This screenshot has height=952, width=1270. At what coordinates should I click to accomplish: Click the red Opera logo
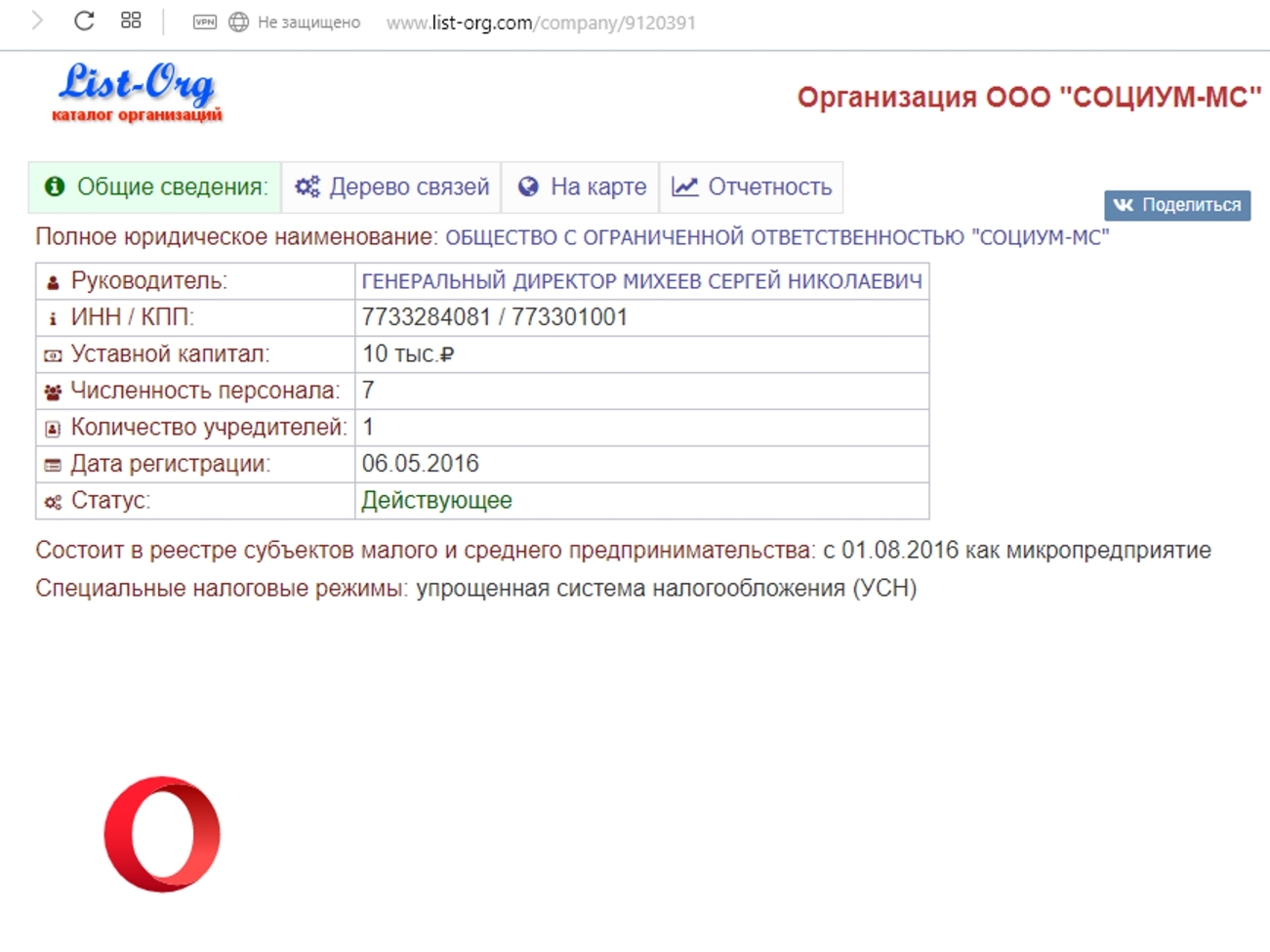coord(162,834)
